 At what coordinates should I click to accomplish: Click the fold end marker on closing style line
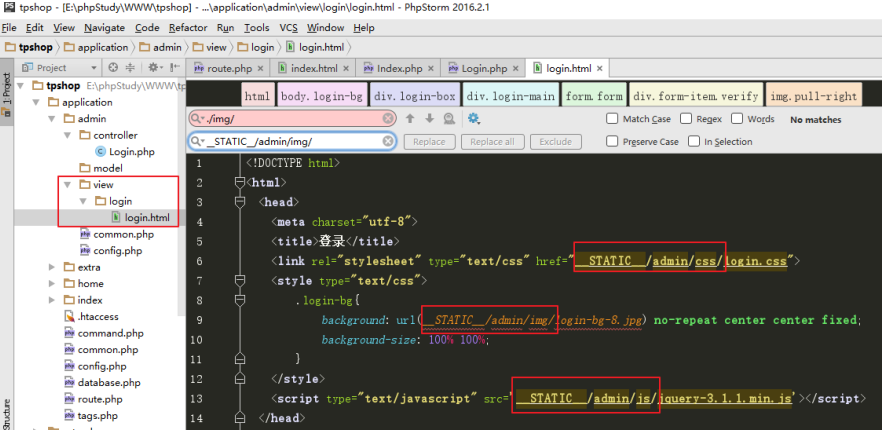coord(240,379)
